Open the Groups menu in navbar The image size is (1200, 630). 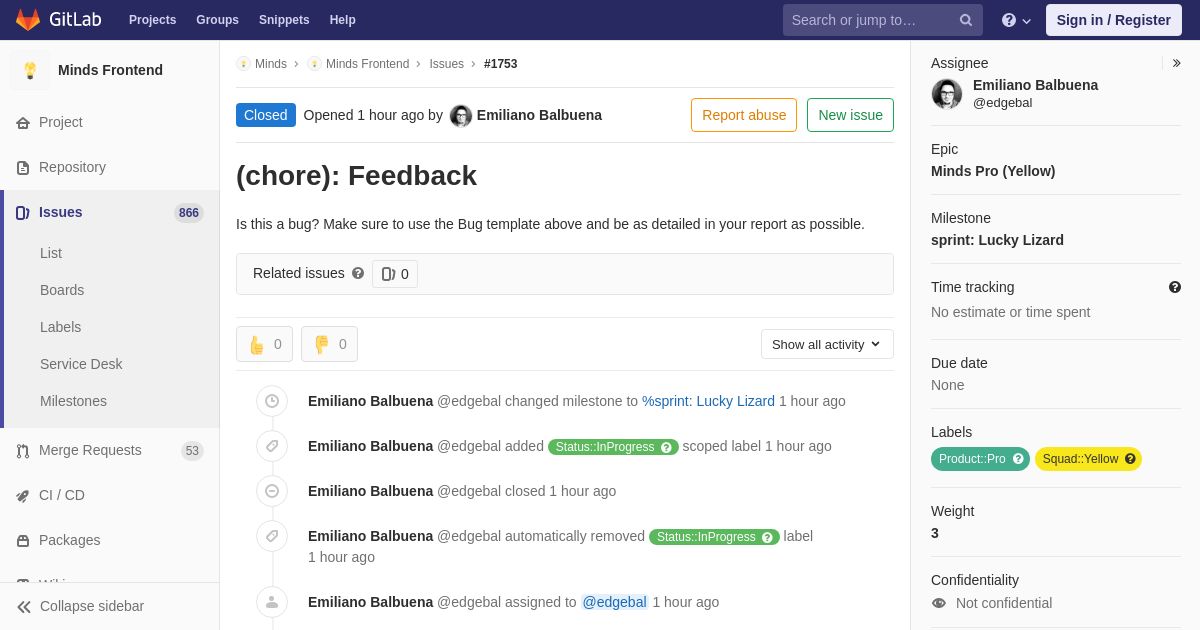click(x=217, y=20)
